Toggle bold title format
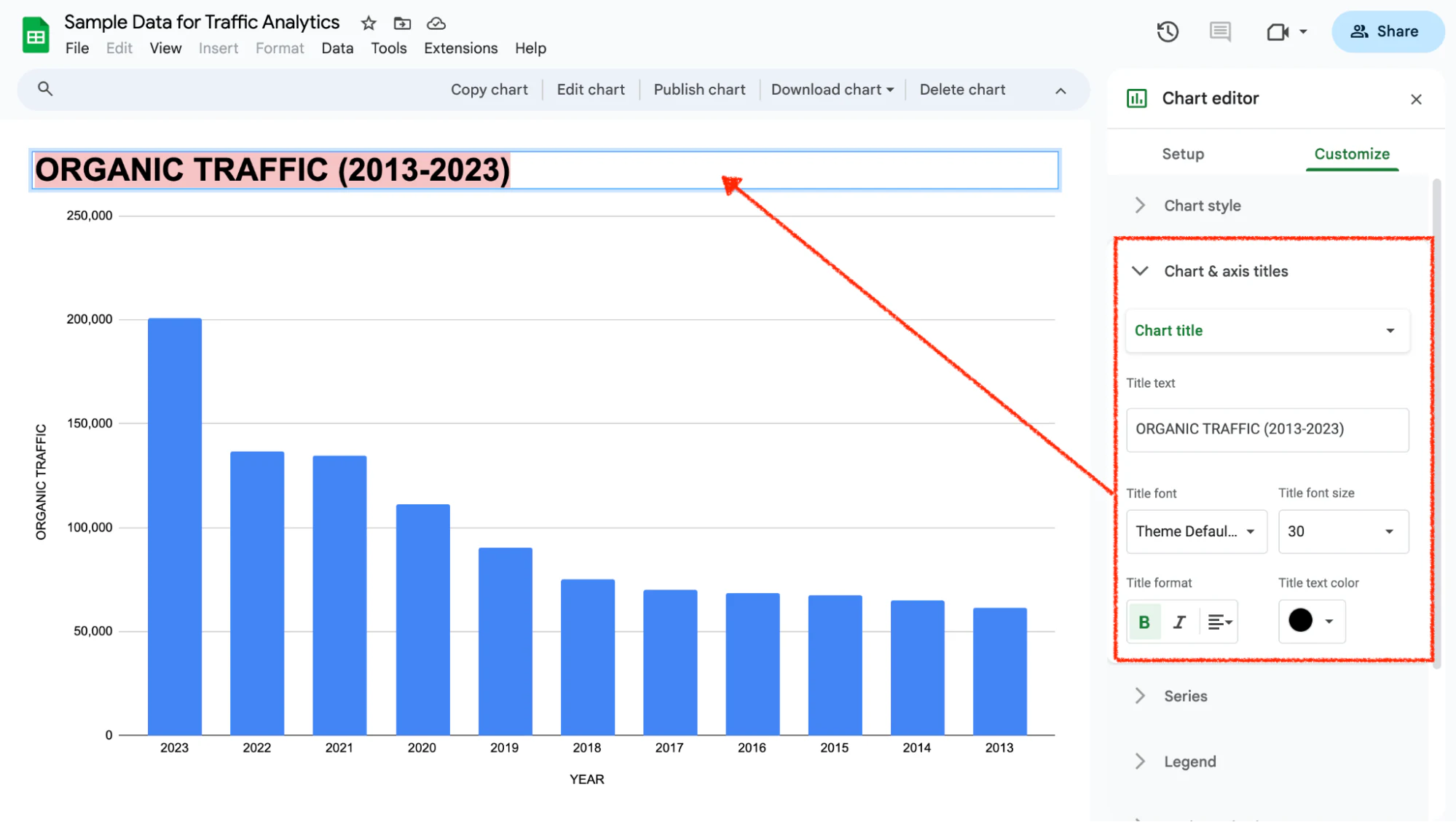The width and height of the screenshot is (1456, 822). pyautogui.click(x=1144, y=622)
